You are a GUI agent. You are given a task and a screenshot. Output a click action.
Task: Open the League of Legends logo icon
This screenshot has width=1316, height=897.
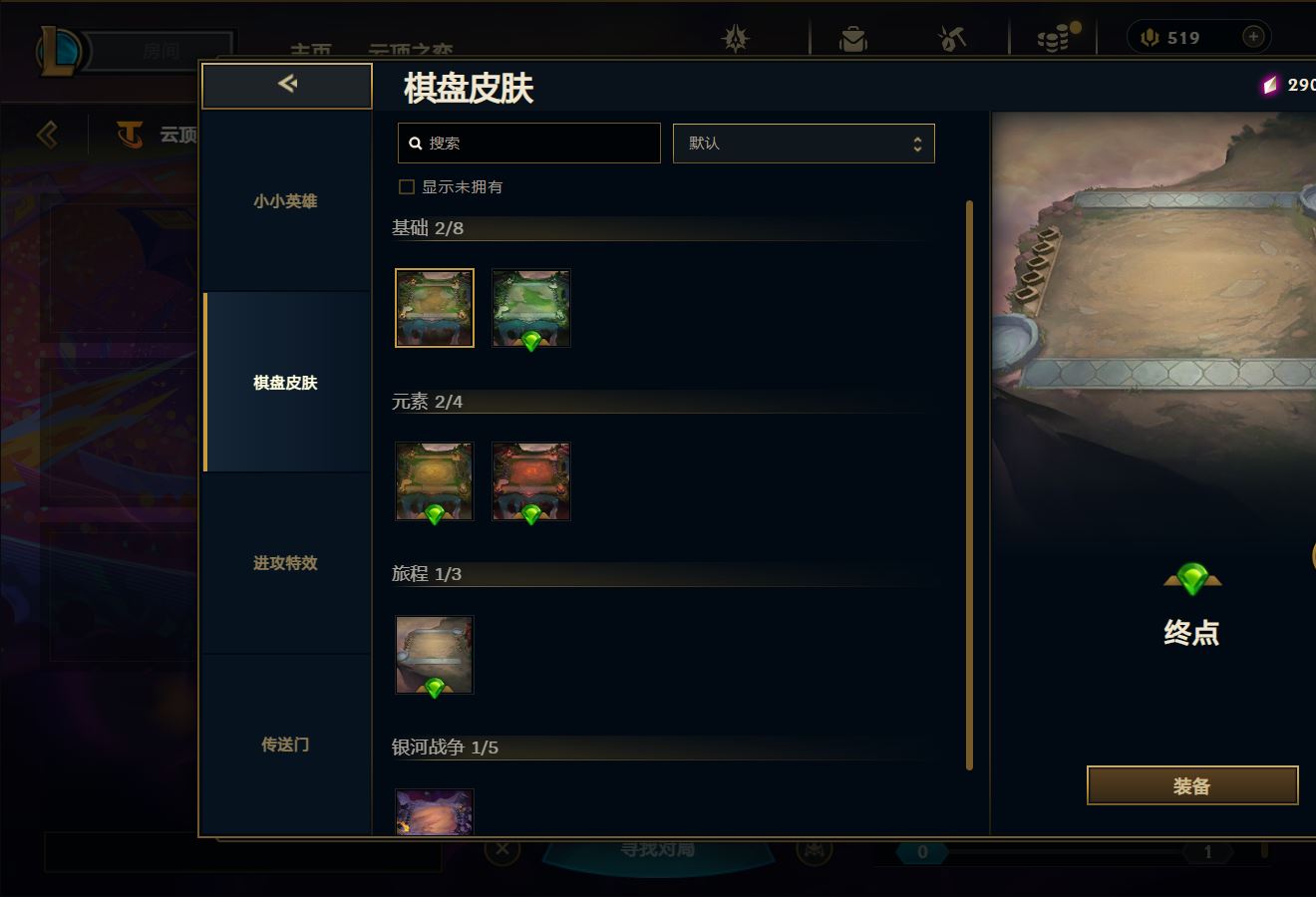pyautogui.click(x=59, y=51)
